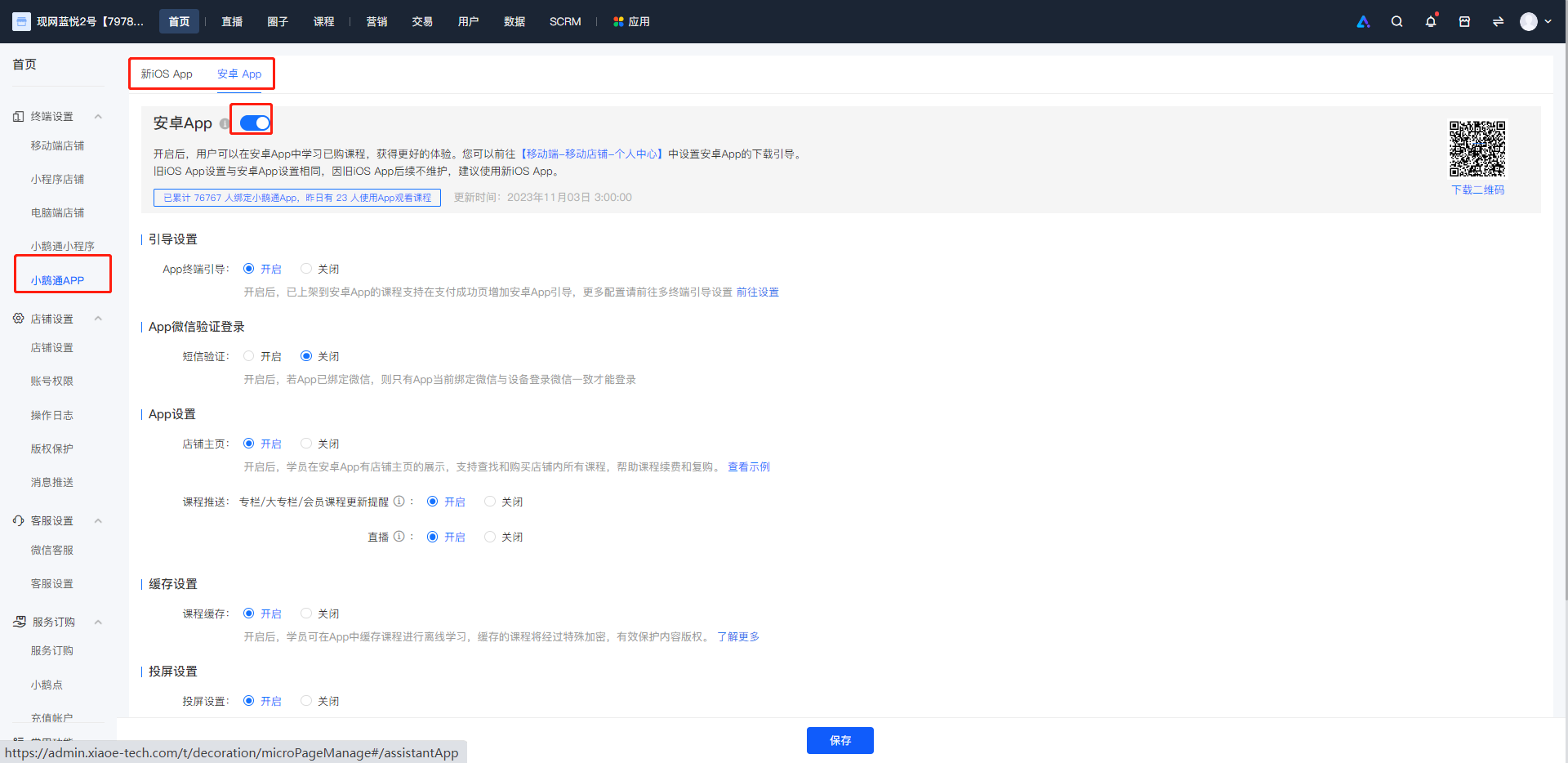
Task: Switch to the 新iOS App tab
Action: click(x=167, y=74)
